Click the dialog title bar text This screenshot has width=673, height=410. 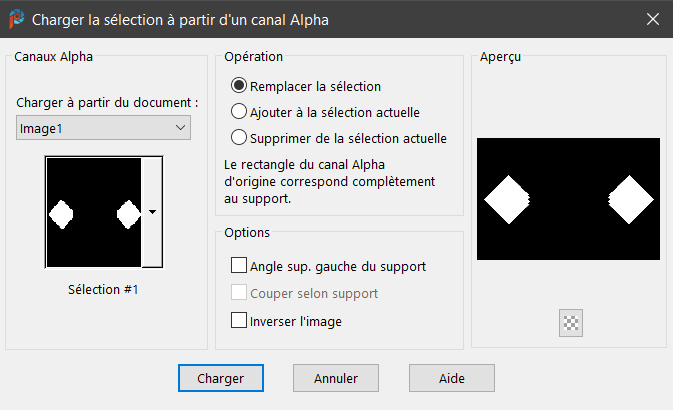(x=180, y=19)
